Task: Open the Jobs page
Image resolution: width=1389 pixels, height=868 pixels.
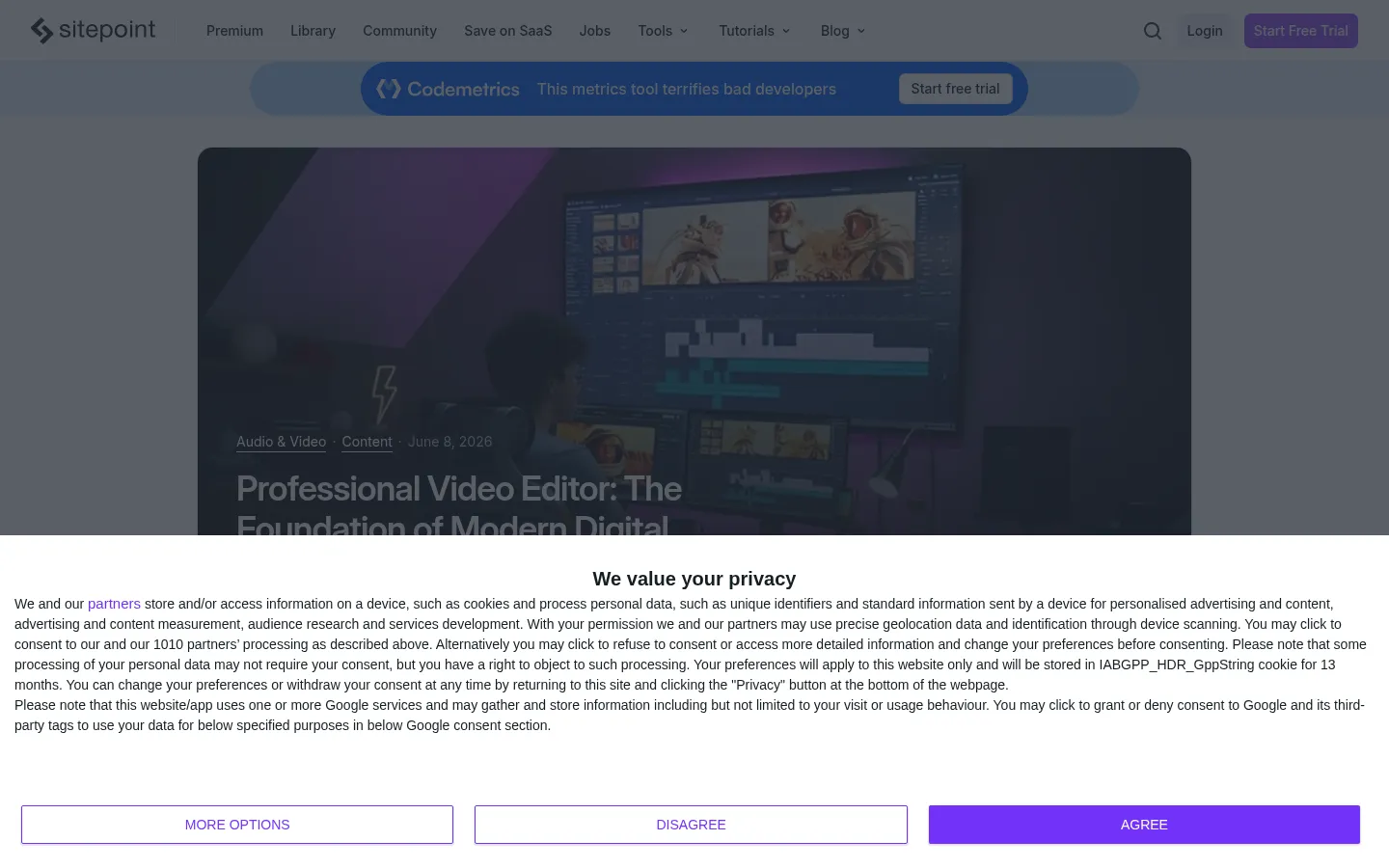Action: point(594,31)
